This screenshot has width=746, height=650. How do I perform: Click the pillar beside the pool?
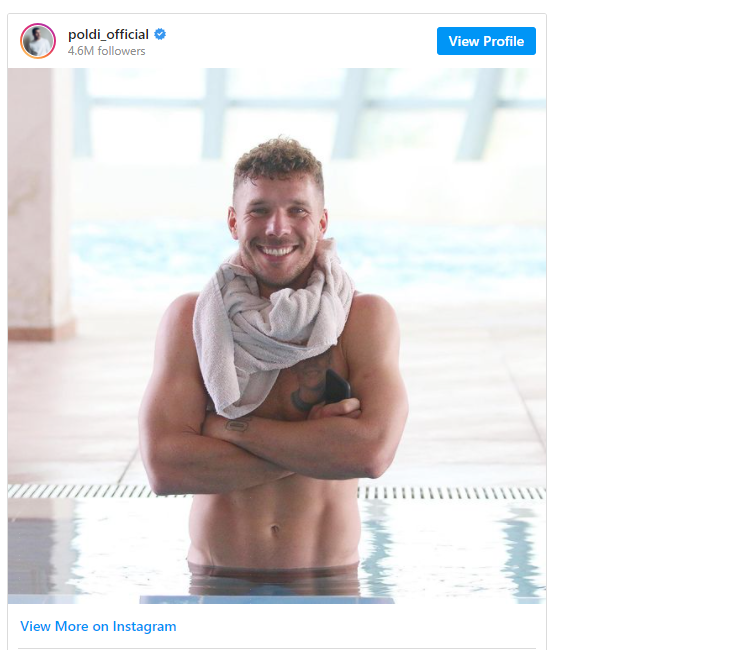[40, 205]
